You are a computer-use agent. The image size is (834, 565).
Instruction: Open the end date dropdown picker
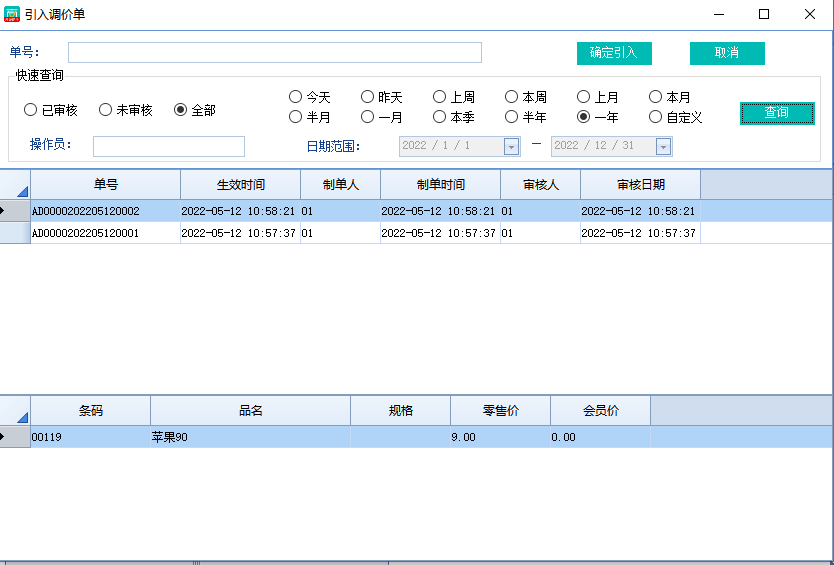[663, 146]
